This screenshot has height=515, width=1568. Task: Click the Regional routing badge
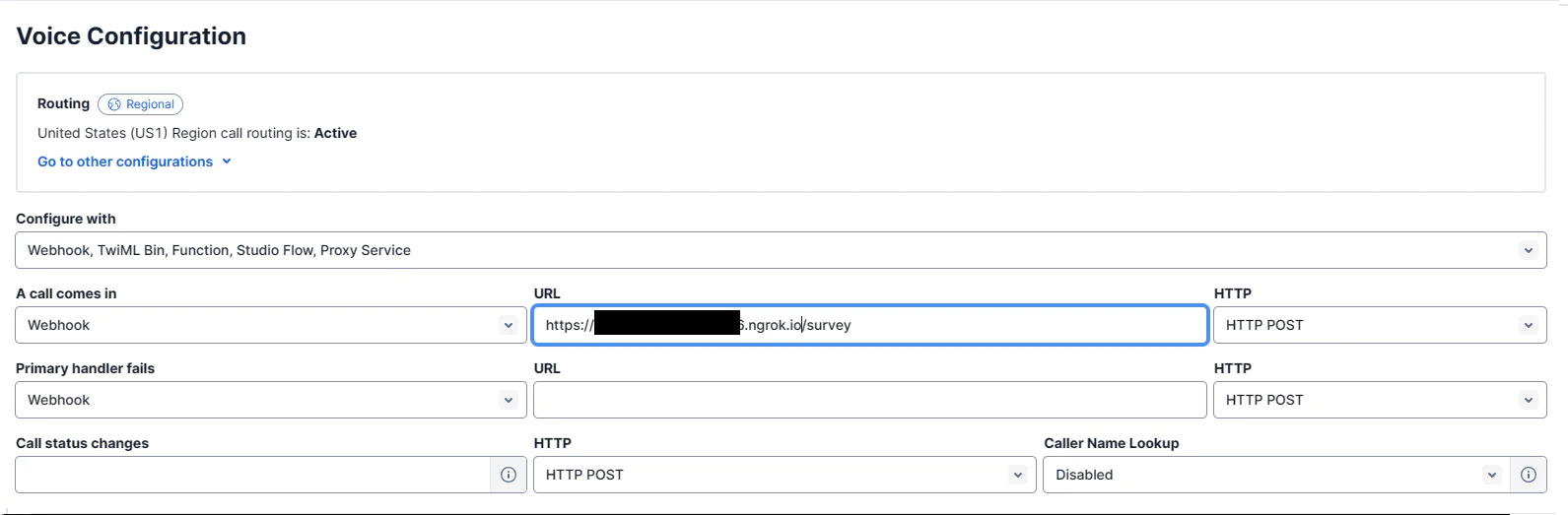[x=140, y=104]
